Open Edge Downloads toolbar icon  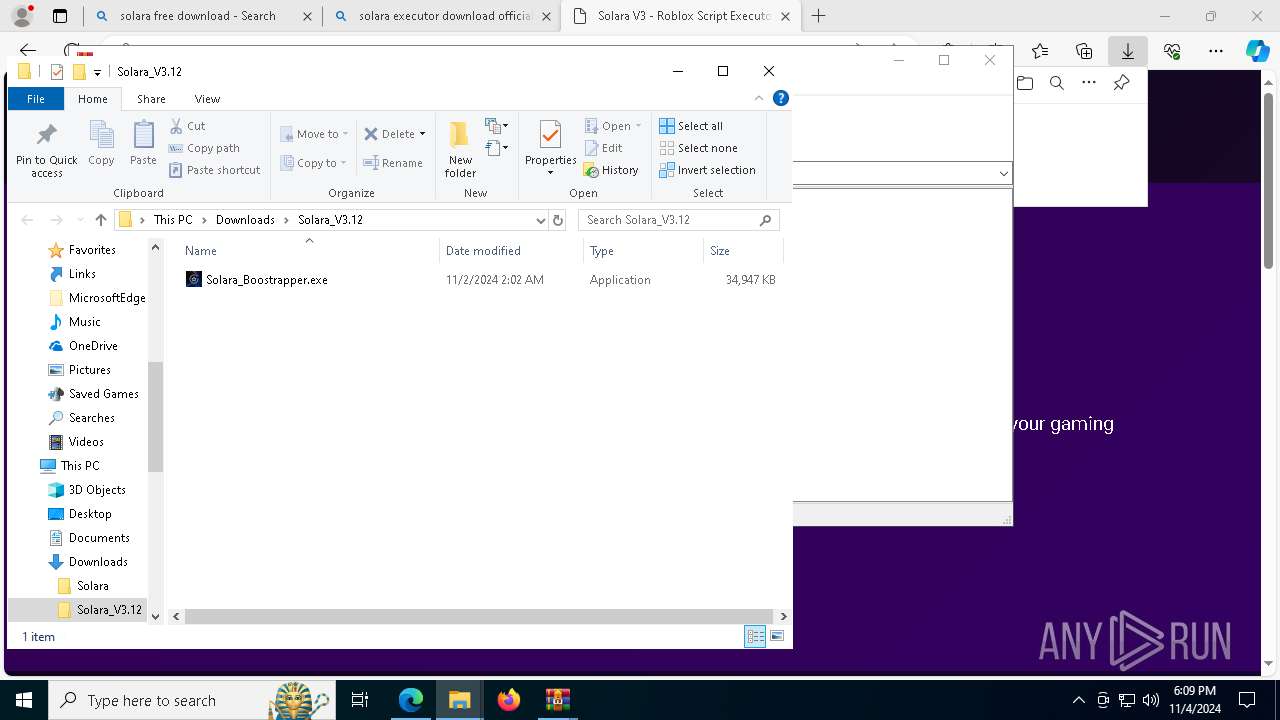pyautogui.click(x=1127, y=51)
